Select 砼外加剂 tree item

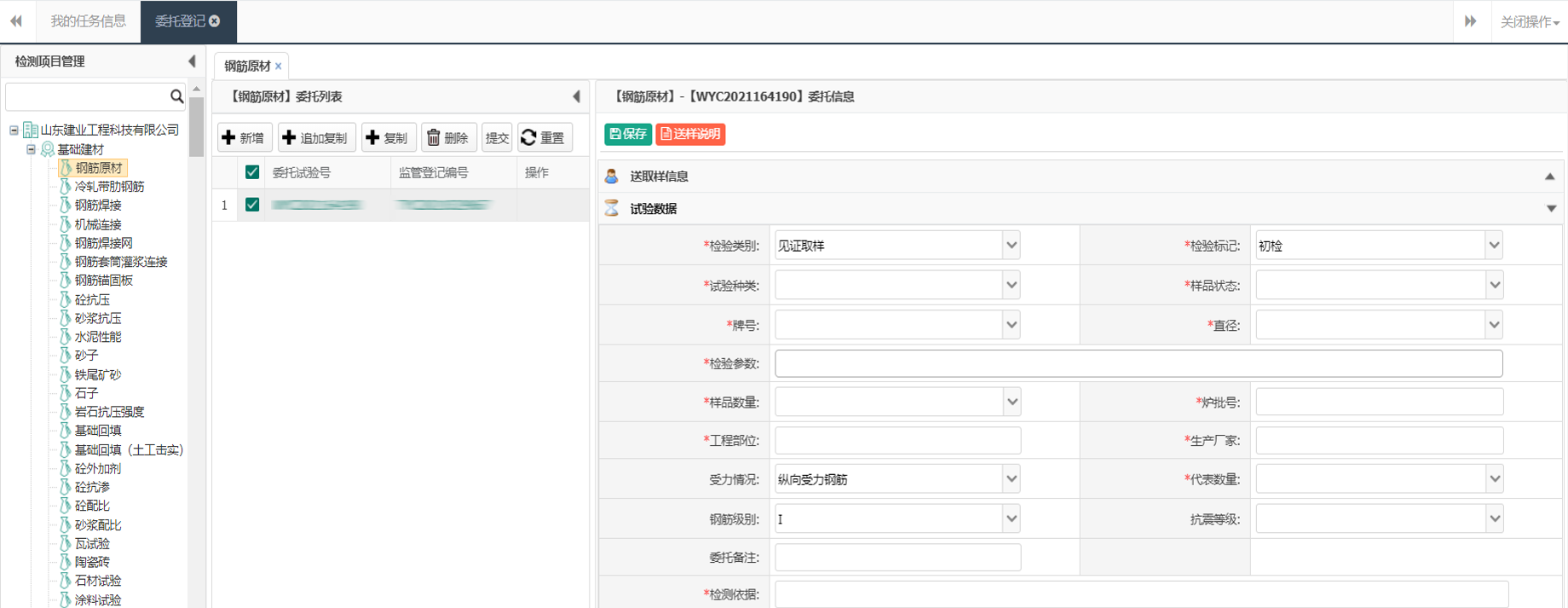click(x=98, y=468)
